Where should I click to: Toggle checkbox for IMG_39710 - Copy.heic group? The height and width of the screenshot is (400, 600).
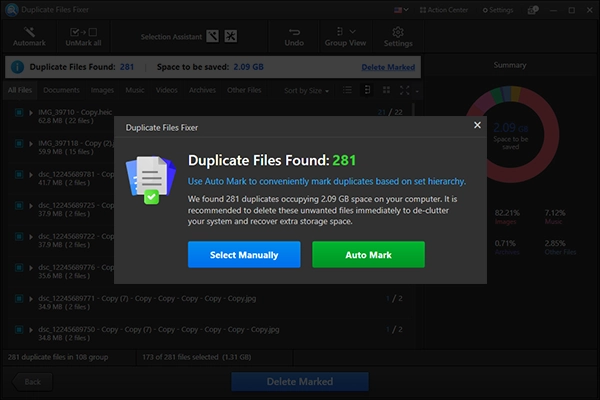[x=19, y=113]
